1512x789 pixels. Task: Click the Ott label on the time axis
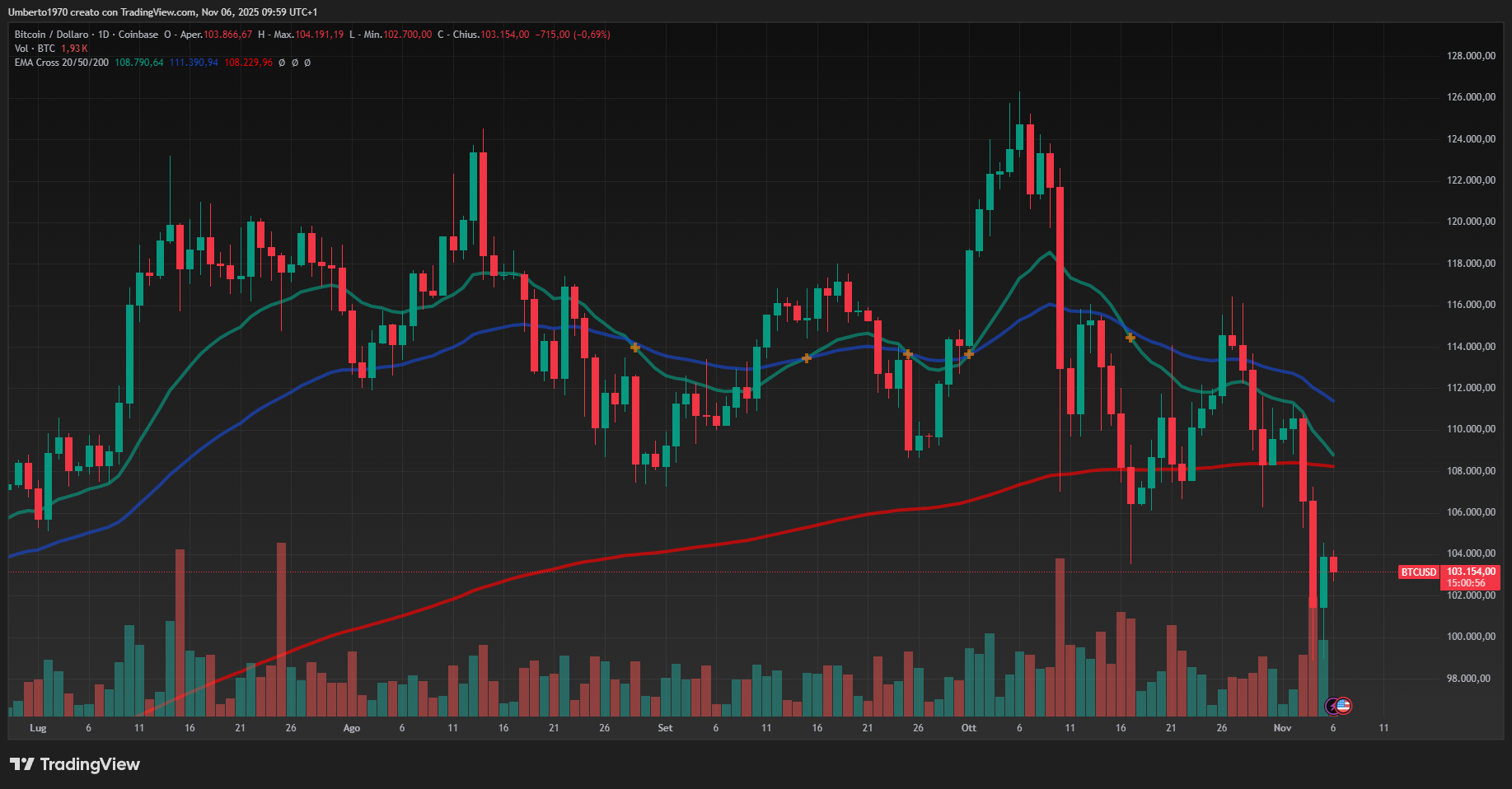pyautogui.click(x=969, y=728)
